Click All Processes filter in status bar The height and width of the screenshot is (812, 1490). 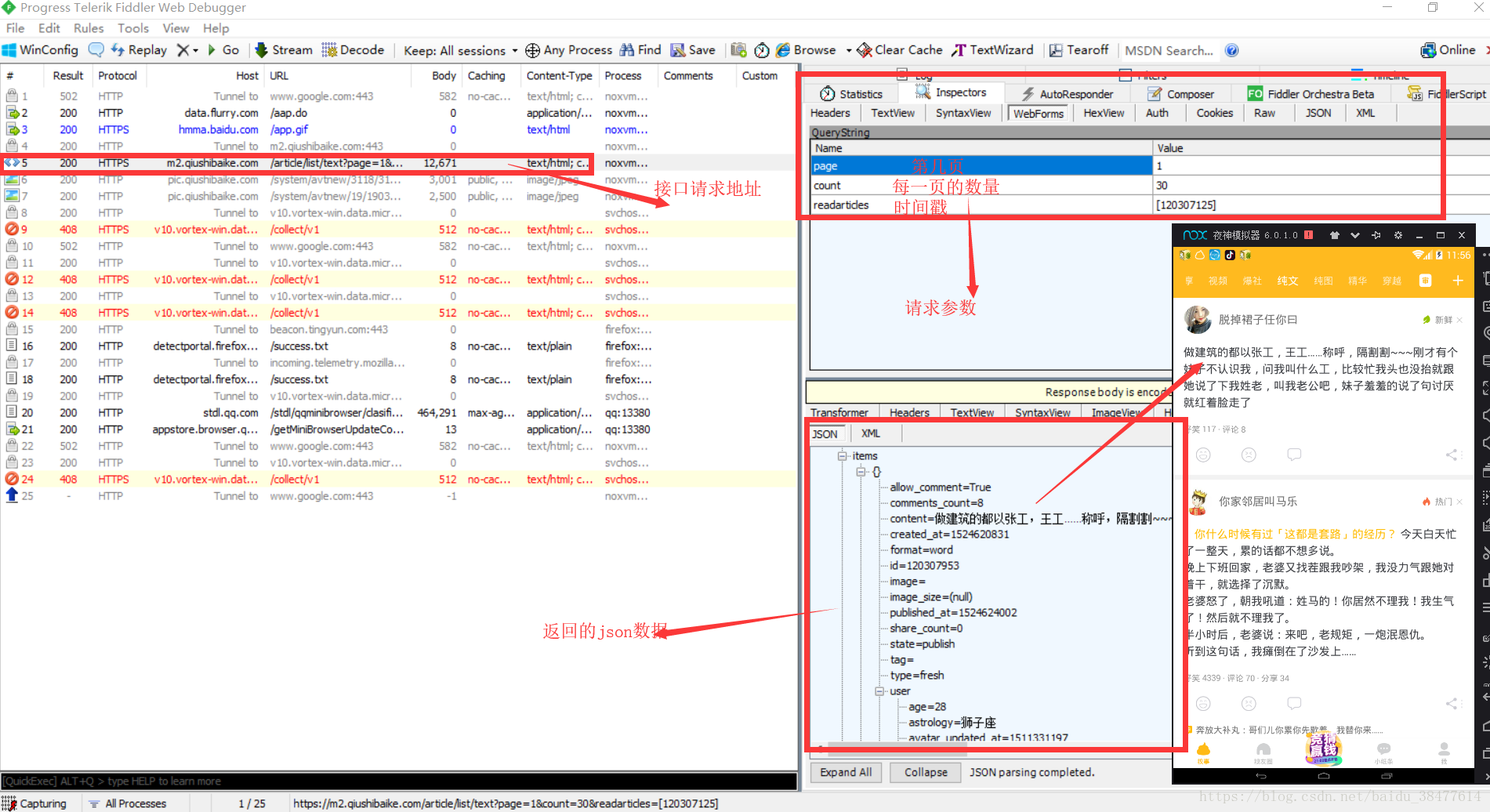(128, 803)
